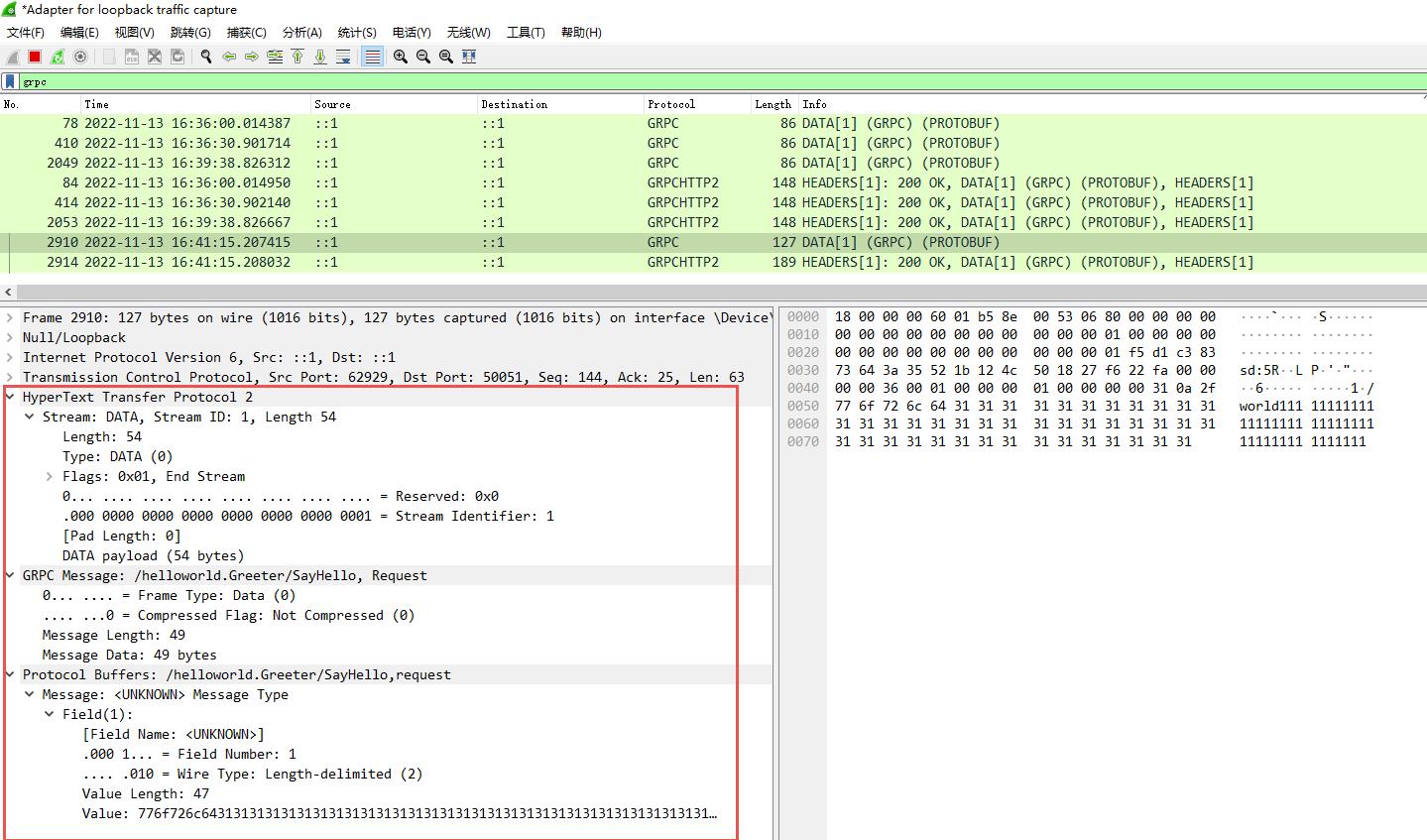Expand the Flags: 0x01 End Stream node

48,476
